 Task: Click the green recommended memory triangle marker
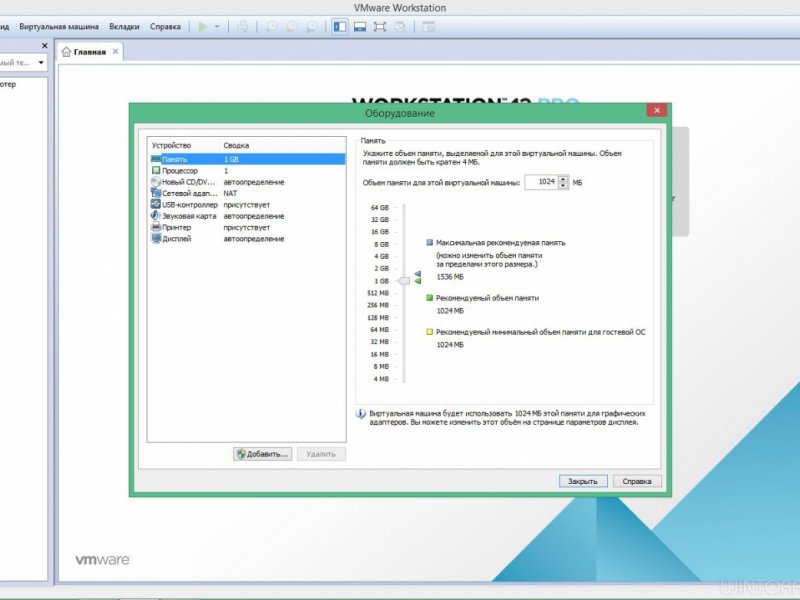point(418,281)
